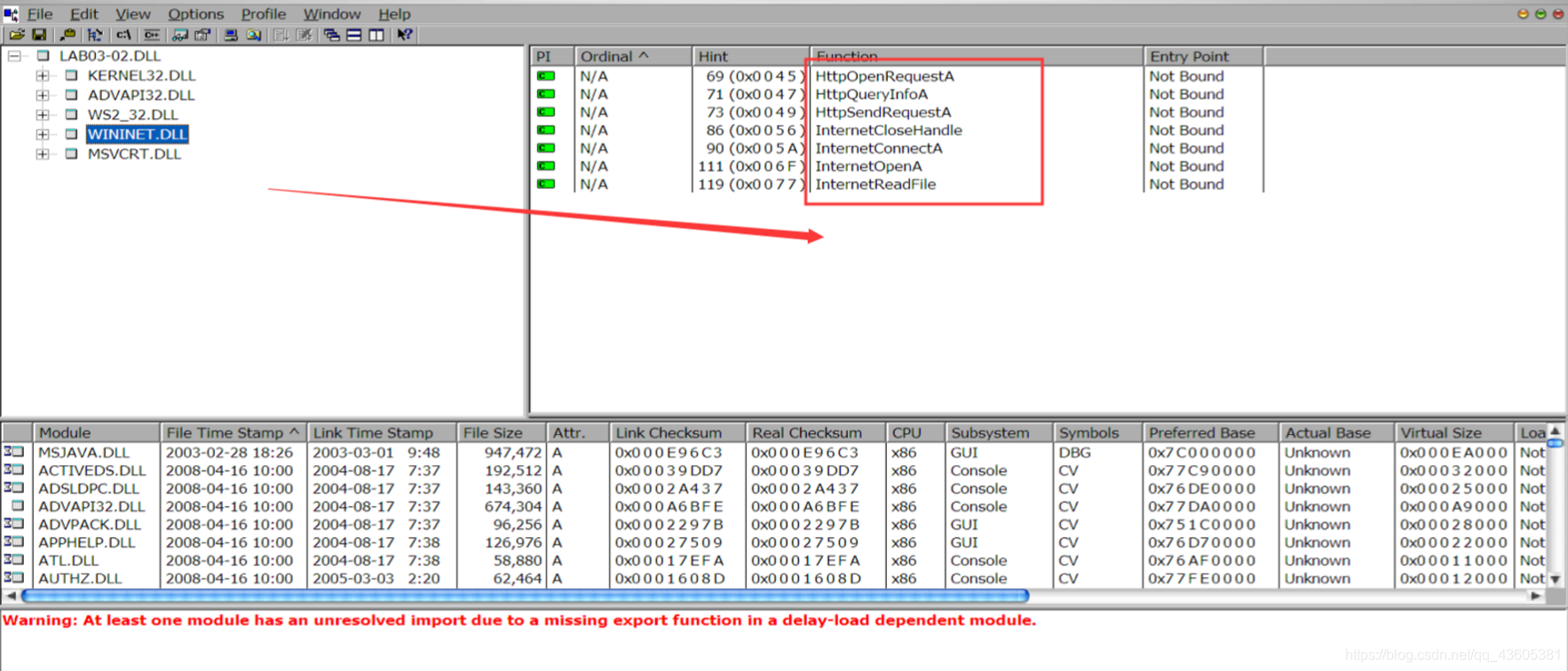This screenshot has width=1568, height=671.
Task: Click green import icon beside InternetReadFile
Action: (546, 185)
